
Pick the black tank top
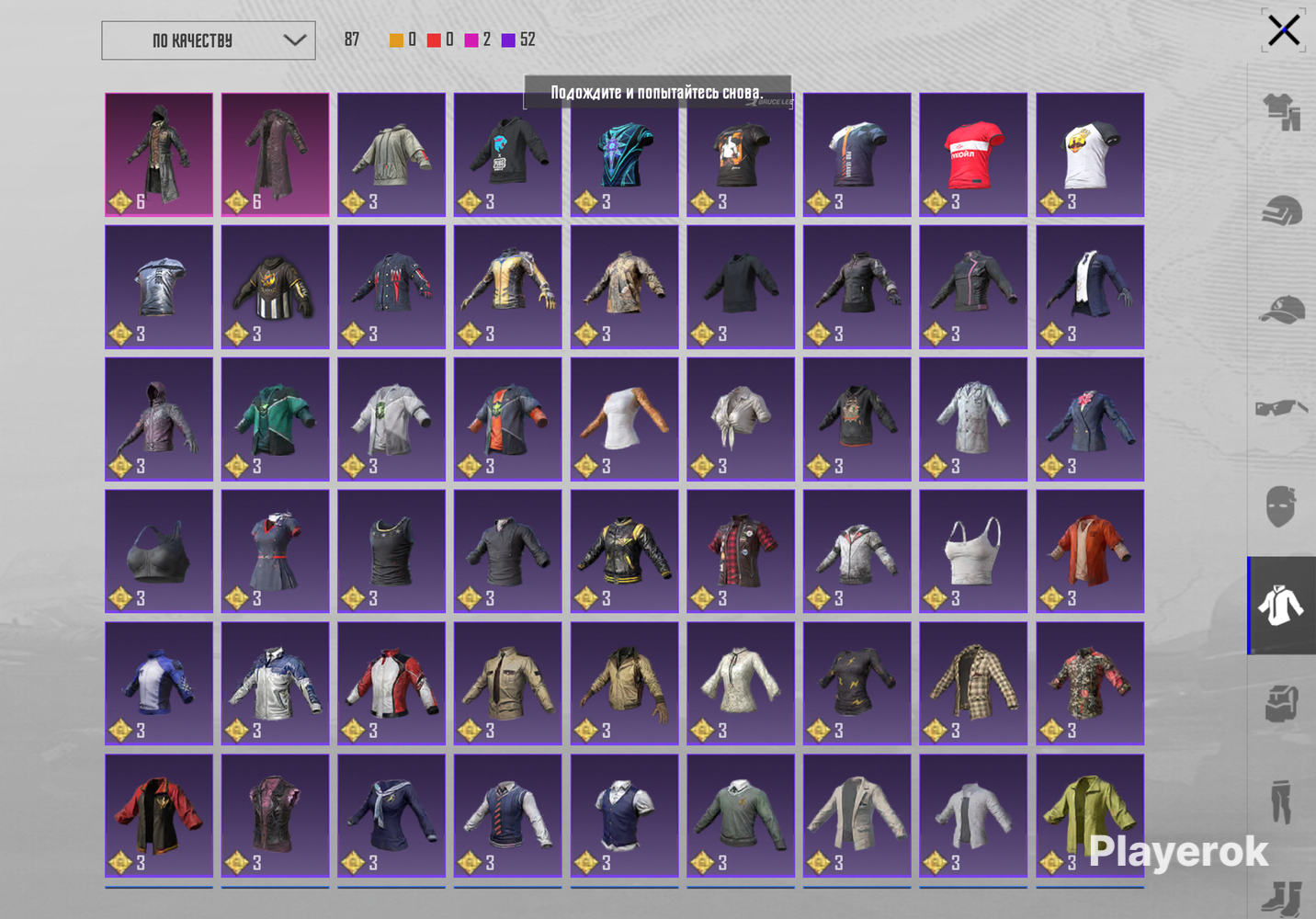tap(391, 551)
